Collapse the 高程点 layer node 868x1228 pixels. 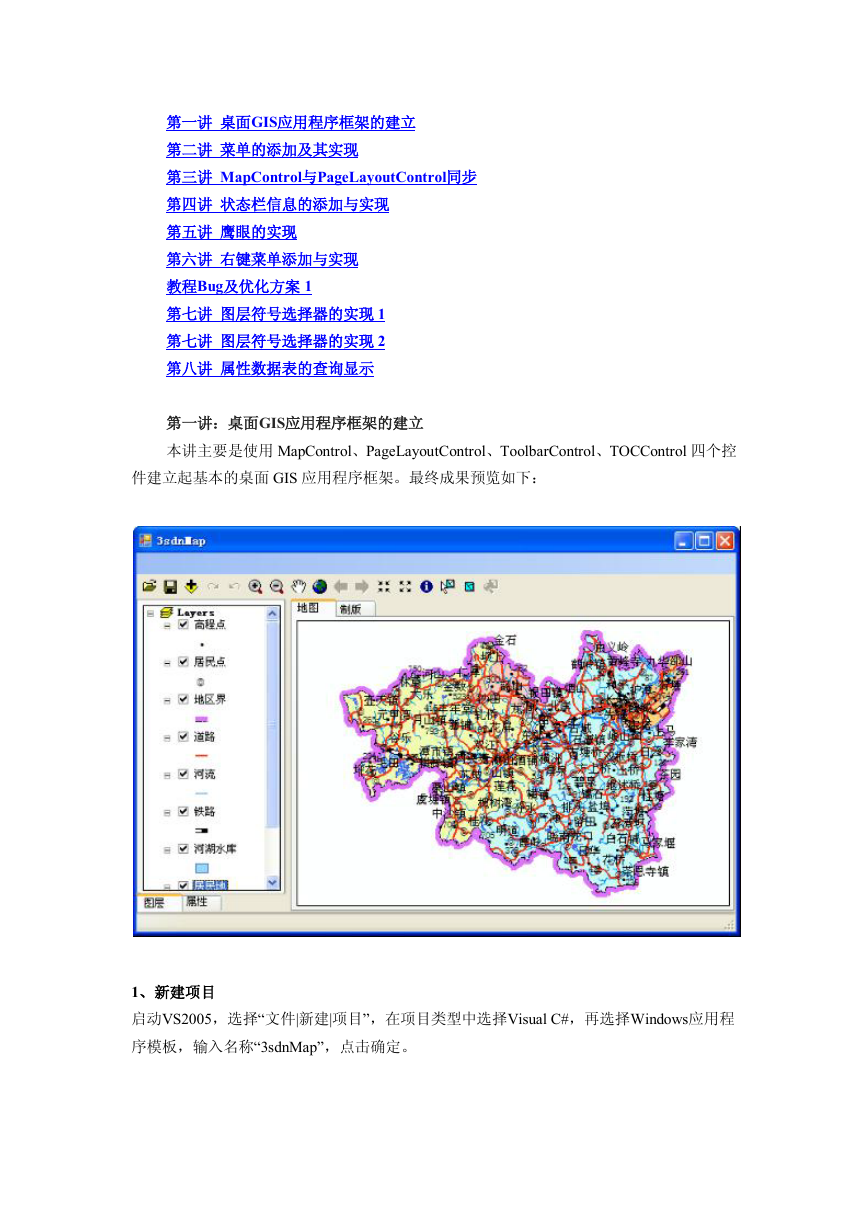tap(167, 626)
